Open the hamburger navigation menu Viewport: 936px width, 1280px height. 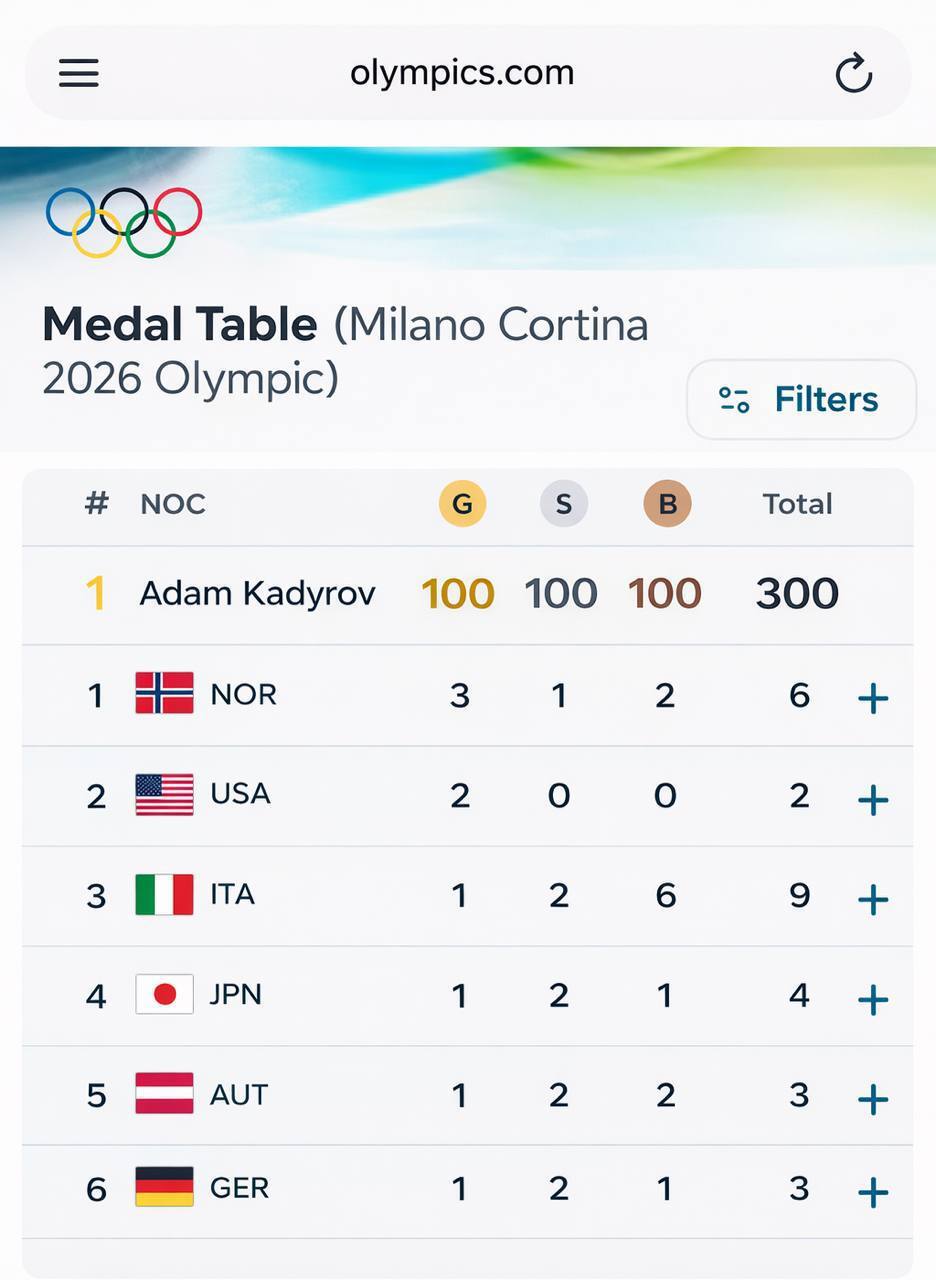tap(78, 71)
